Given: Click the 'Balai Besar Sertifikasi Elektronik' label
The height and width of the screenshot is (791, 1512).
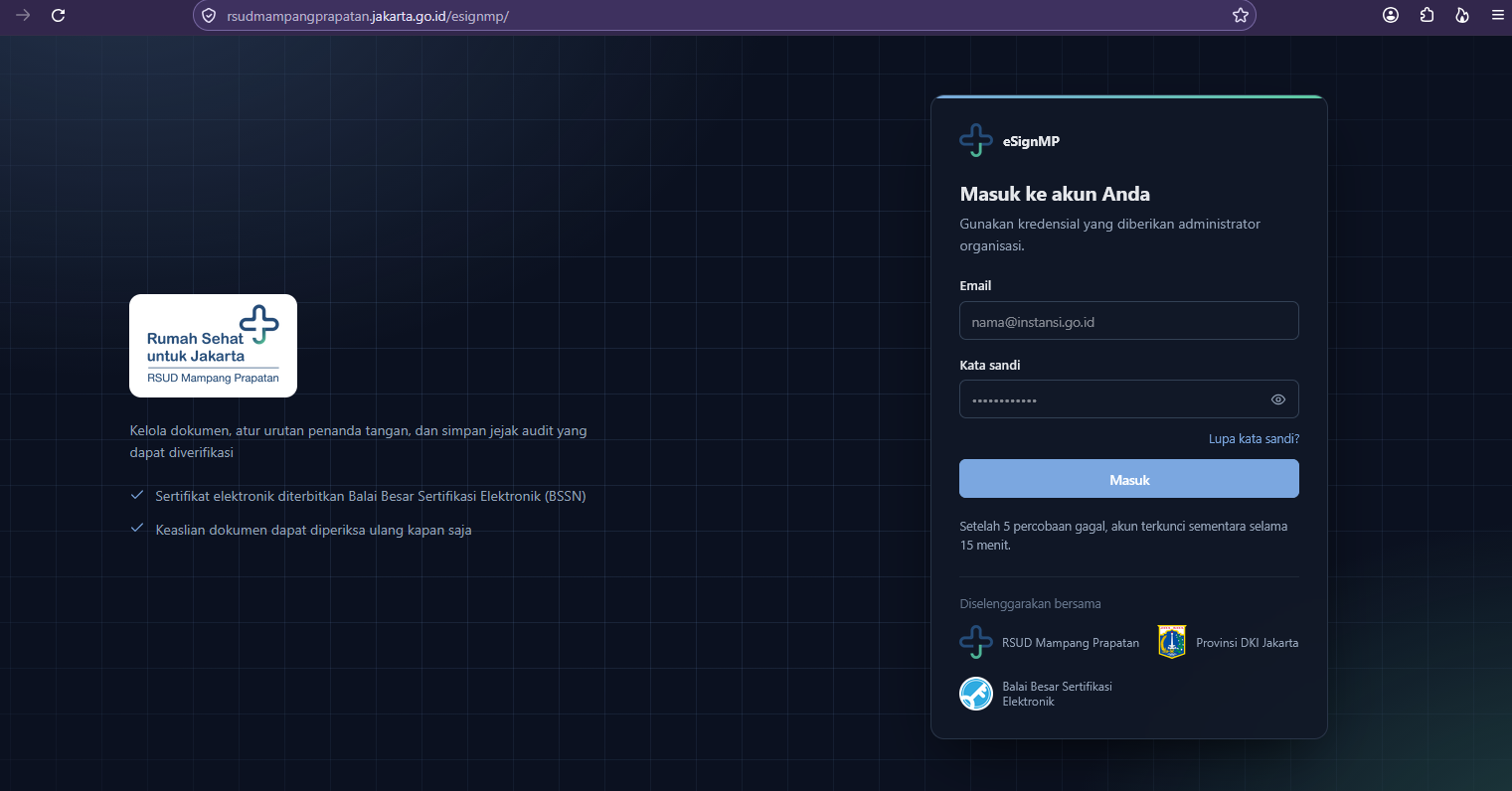Looking at the screenshot, I should [1057, 694].
